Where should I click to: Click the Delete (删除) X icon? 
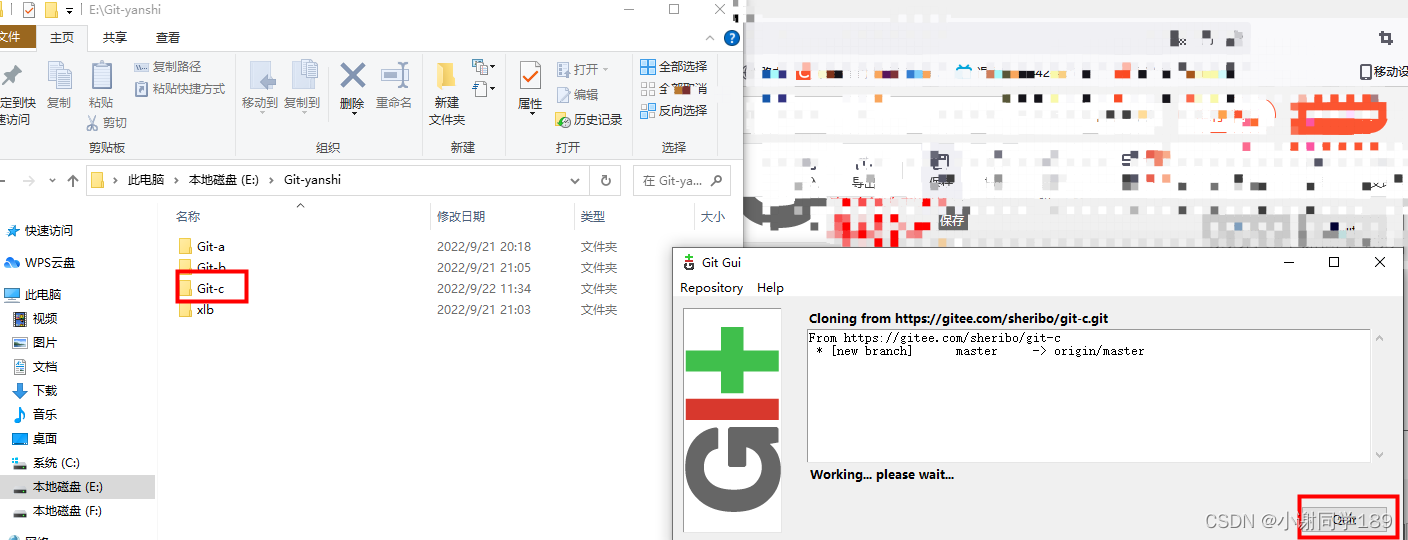click(x=352, y=76)
